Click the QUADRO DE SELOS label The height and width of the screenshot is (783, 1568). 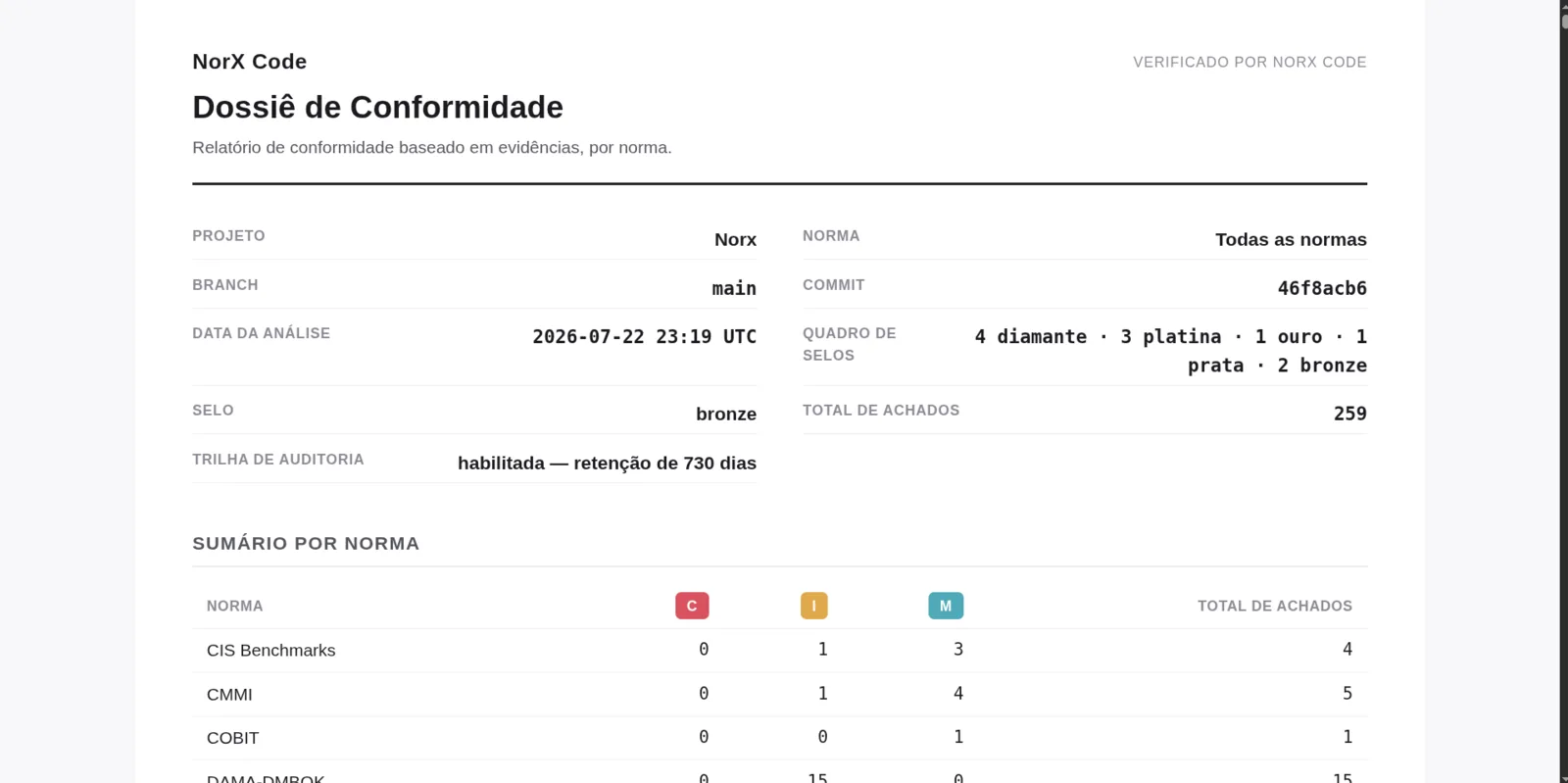(x=850, y=344)
